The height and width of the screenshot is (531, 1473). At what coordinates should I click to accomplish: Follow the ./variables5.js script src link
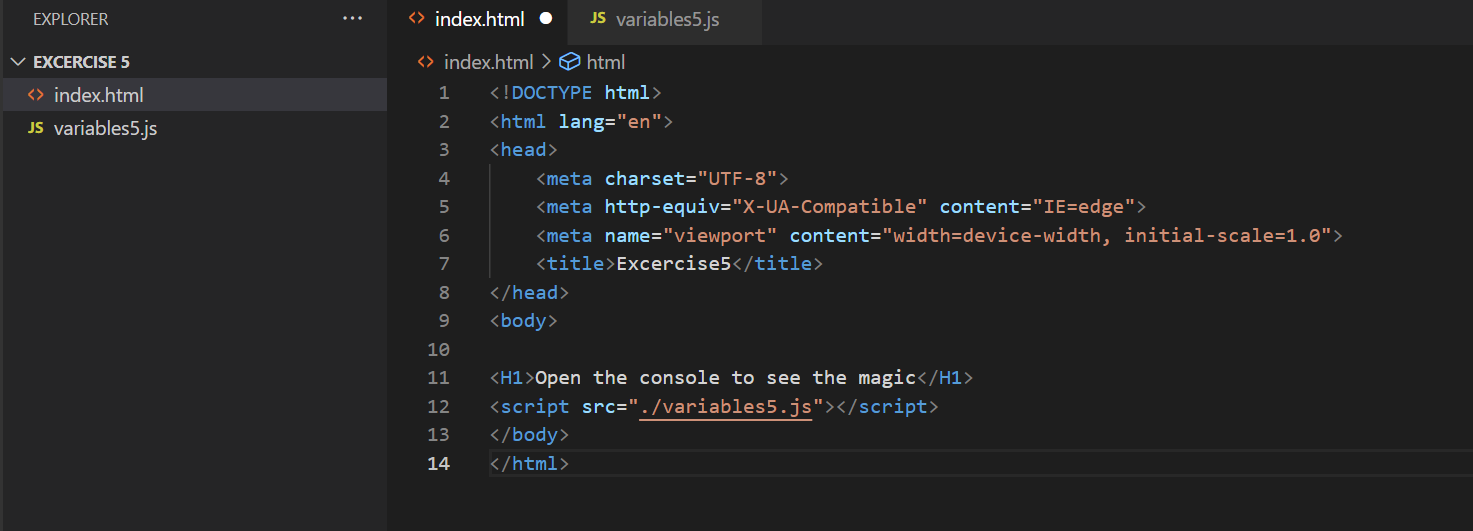point(726,407)
